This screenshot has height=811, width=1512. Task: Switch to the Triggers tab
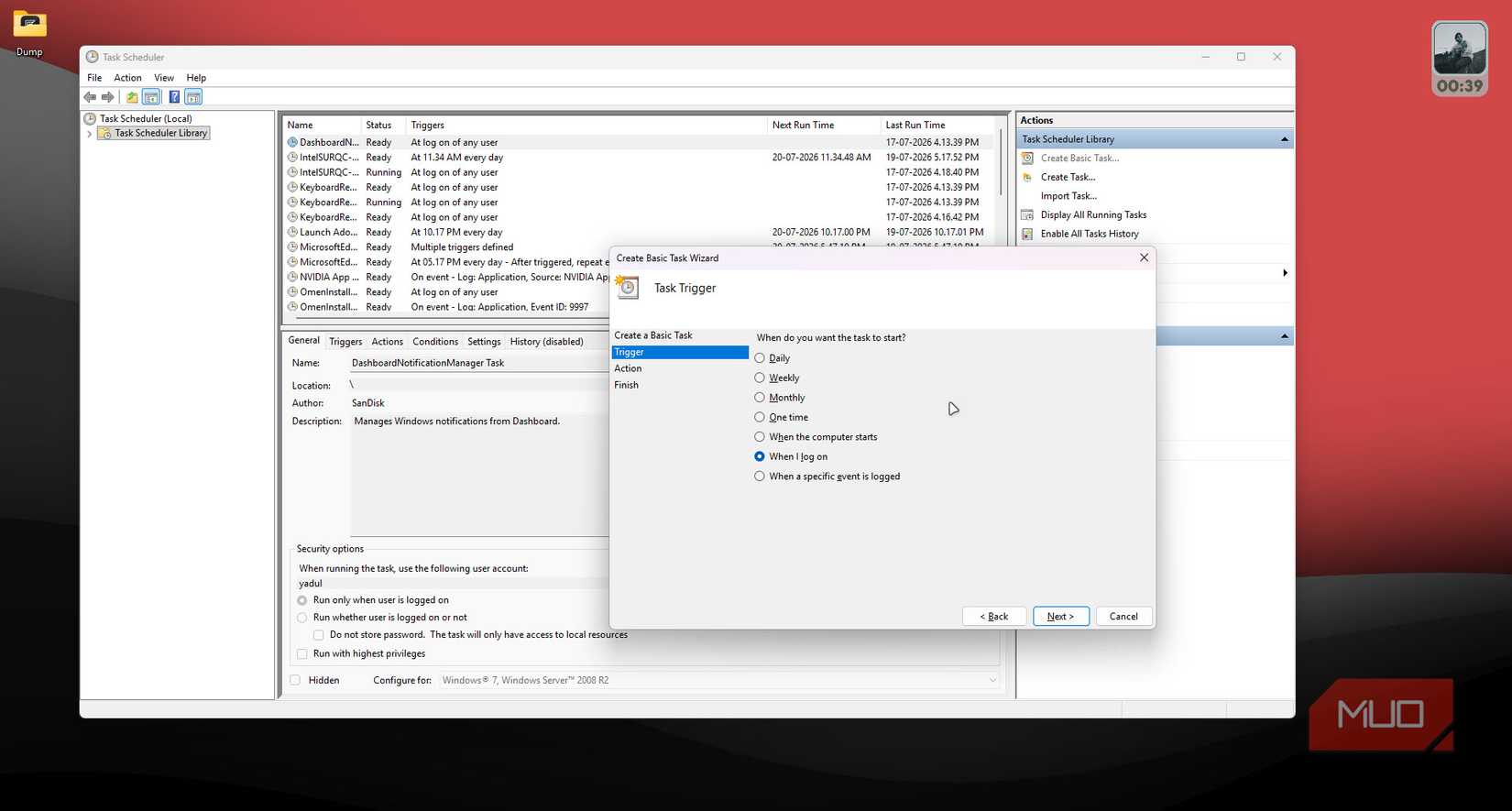[345, 342]
